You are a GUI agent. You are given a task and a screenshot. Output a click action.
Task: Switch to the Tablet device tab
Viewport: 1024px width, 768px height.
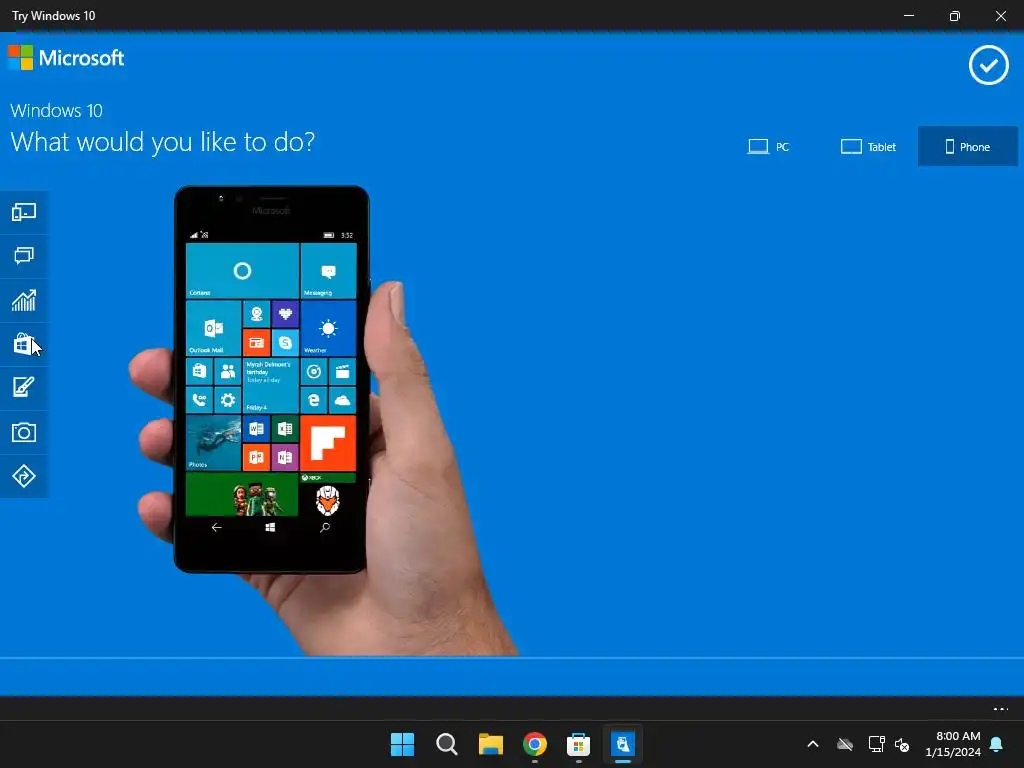tap(868, 146)
